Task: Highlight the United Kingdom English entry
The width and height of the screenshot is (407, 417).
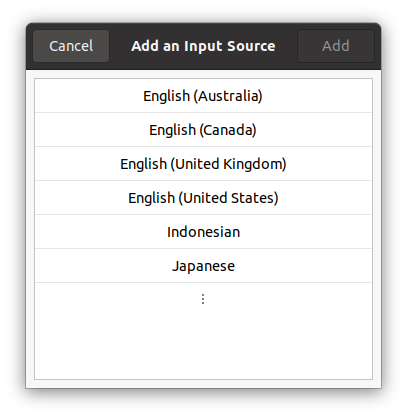Action: (203, 164)
